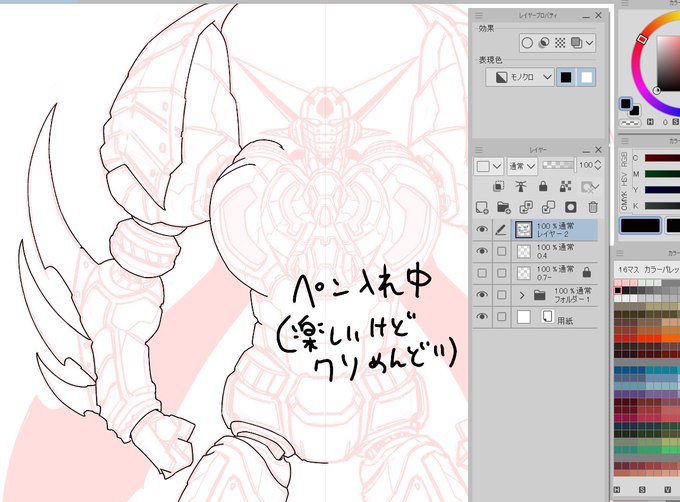Viewport: 680px width, 502px height.
Task: Open the effect icons dropdown arrow
Action: [x=589, y=43]
